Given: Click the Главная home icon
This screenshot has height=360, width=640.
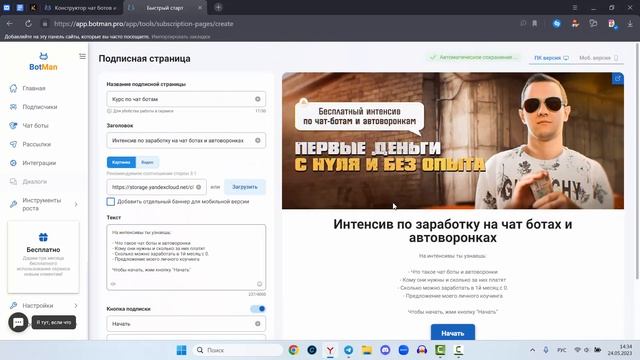Looking at the screenshot, I should tap(13, 88).
